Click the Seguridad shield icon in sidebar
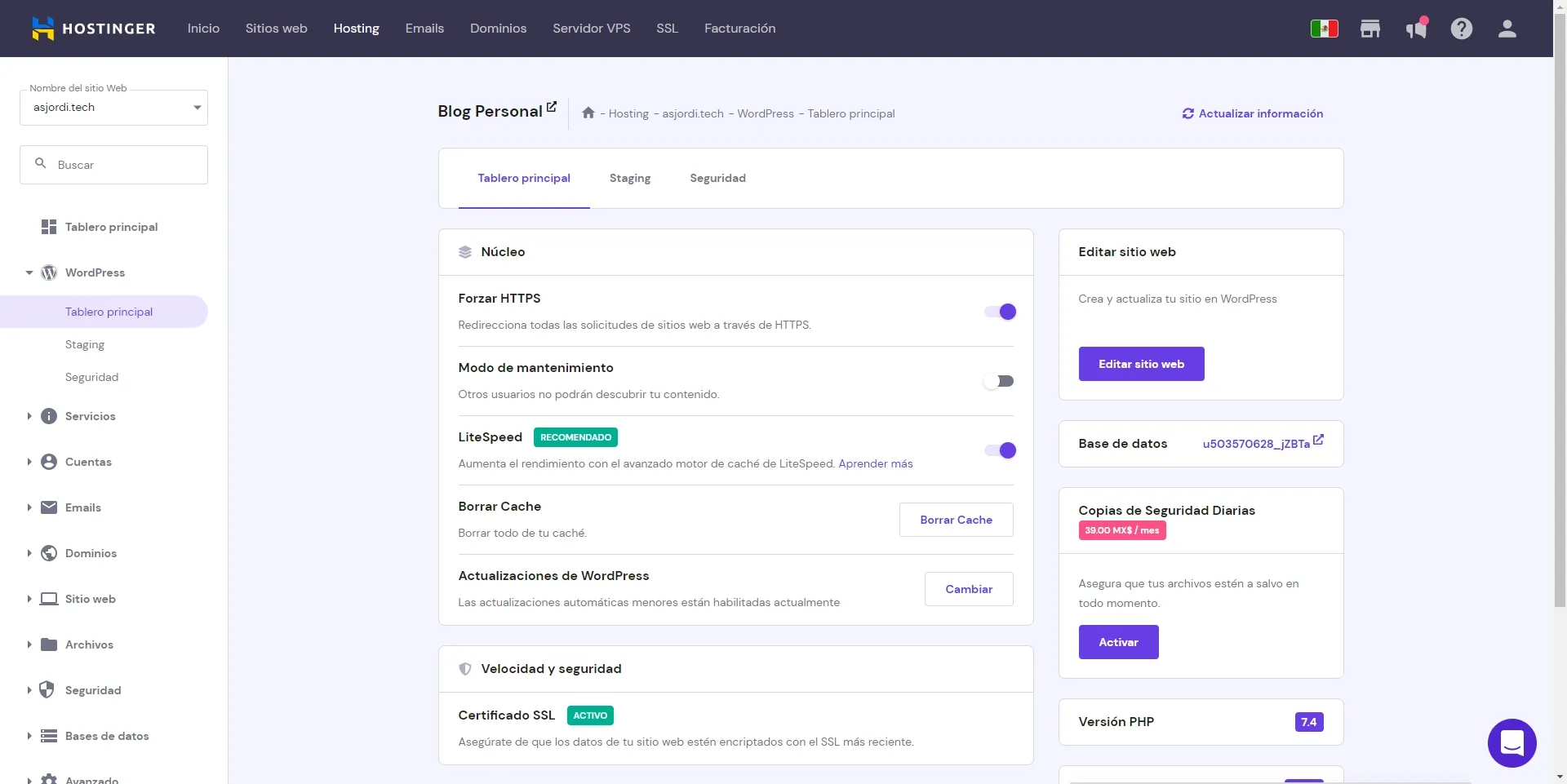The width and height of the screenshot is (1567, 784). 47,690
